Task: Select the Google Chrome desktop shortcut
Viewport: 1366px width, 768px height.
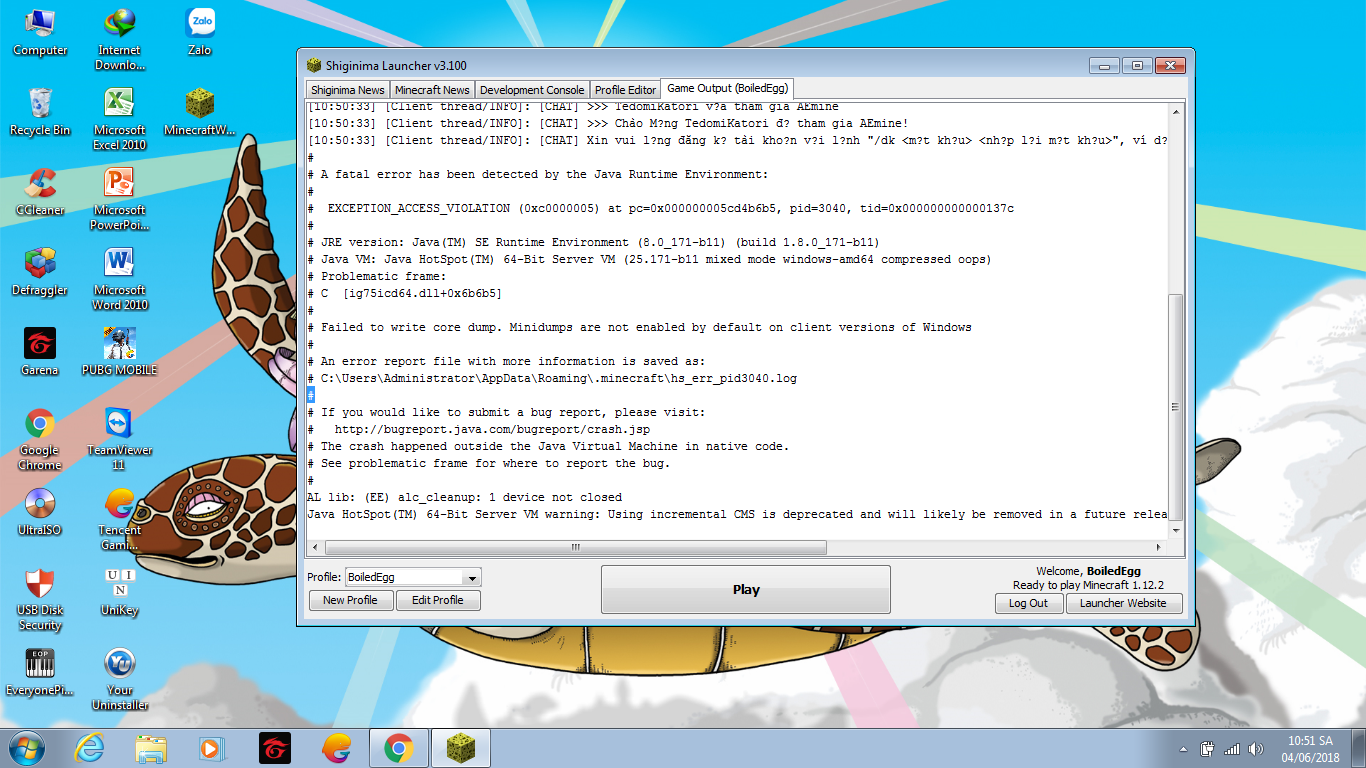Action: coord(40,439)
